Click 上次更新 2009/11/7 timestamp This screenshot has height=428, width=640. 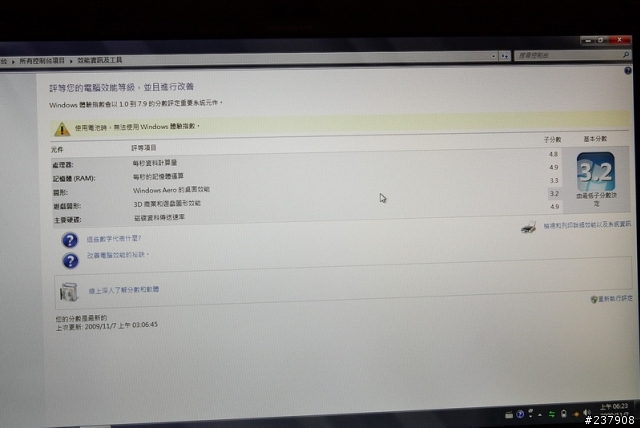[107, 326]
